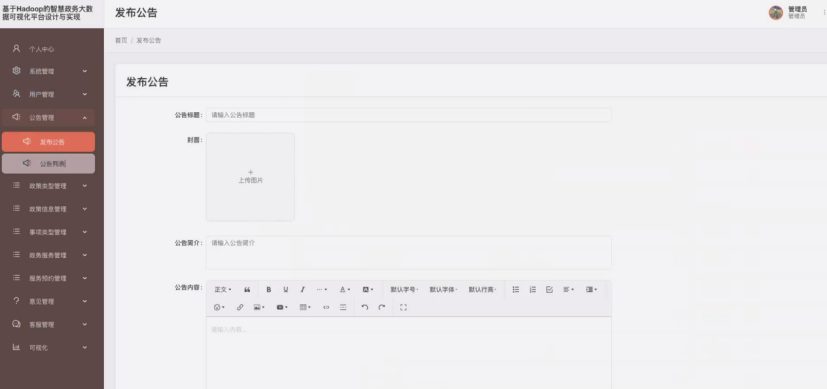Expand the 政务服务管理 sidebar menu
The height and width of the screenshot is (389, 827).
(49, 256)
